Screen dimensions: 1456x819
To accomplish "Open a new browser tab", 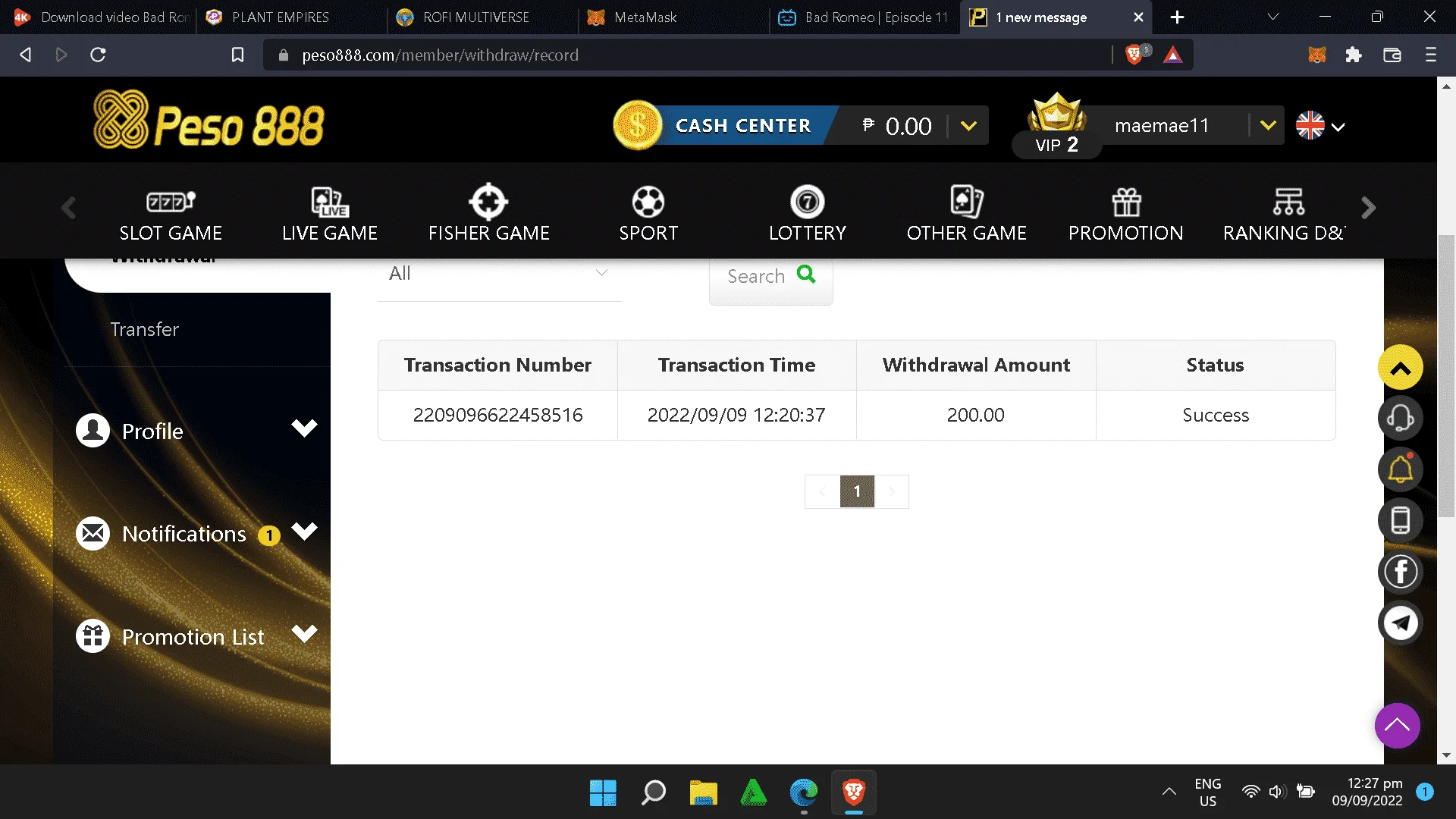I will click(x=1177, y=17).
